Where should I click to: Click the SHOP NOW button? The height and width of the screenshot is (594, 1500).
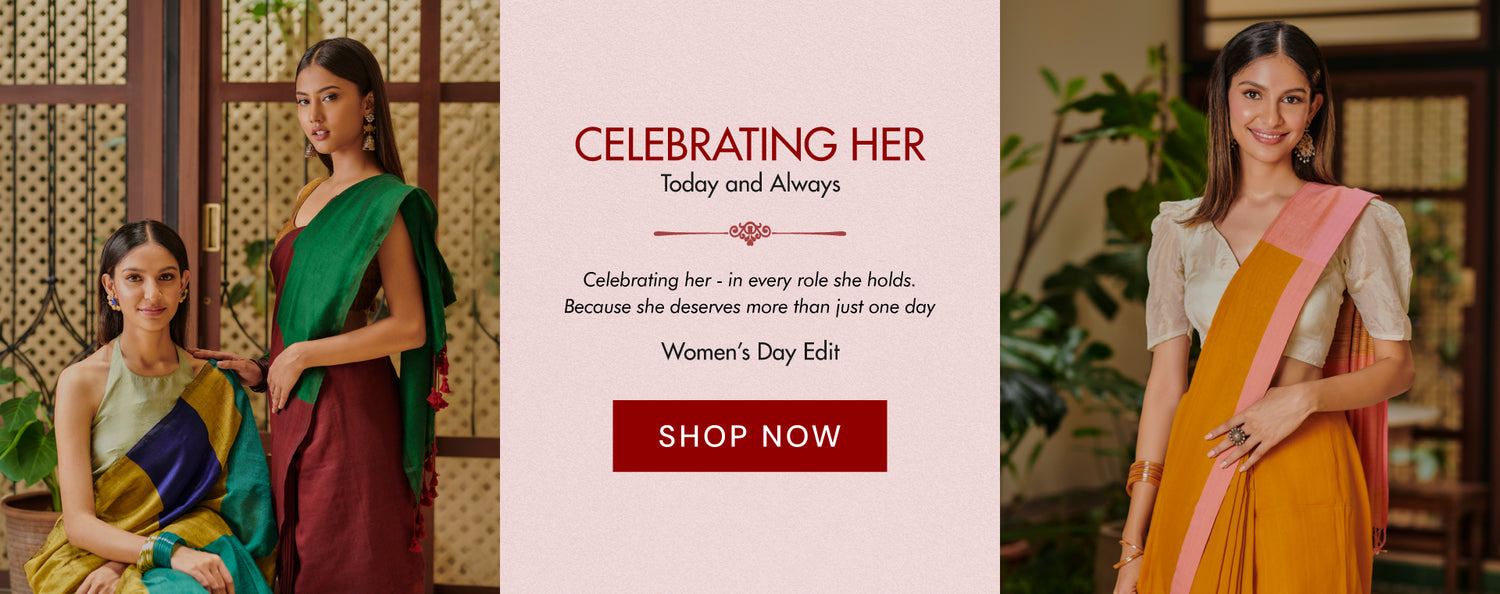(x=749, y=436)
